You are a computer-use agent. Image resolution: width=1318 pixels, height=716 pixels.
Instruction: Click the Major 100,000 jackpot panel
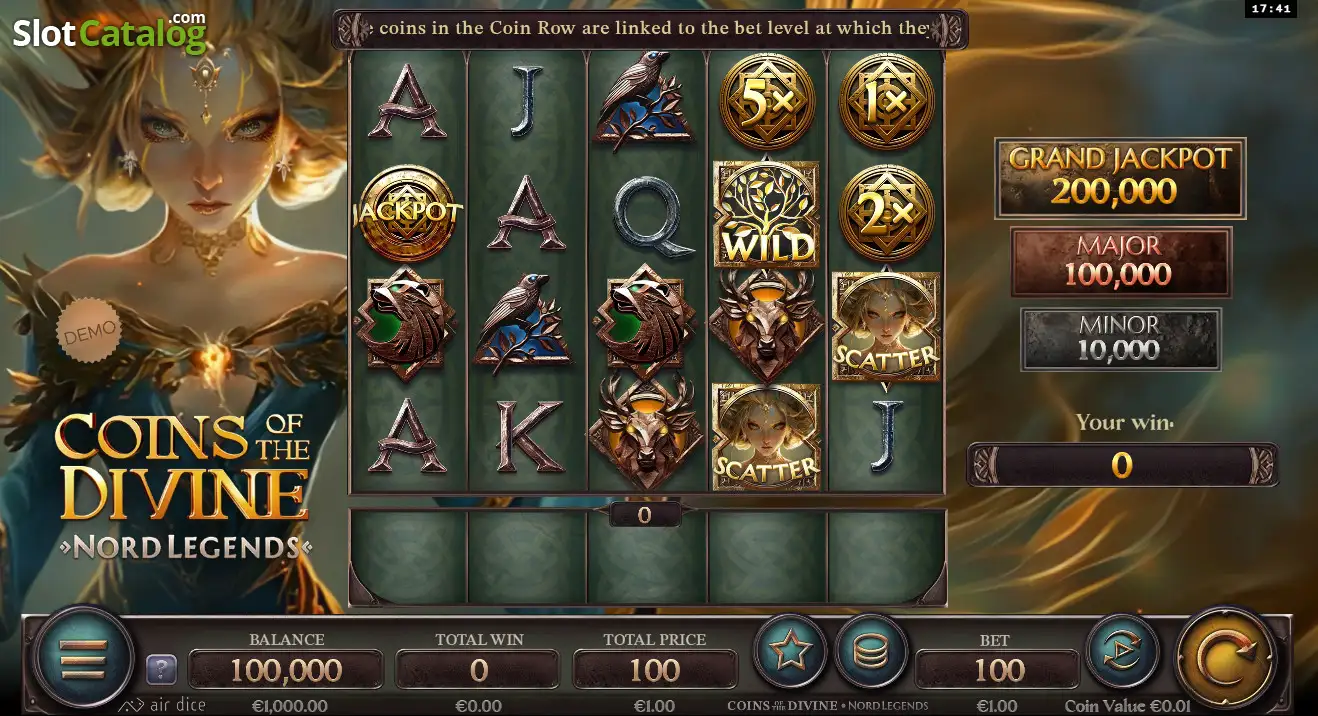1120,262
